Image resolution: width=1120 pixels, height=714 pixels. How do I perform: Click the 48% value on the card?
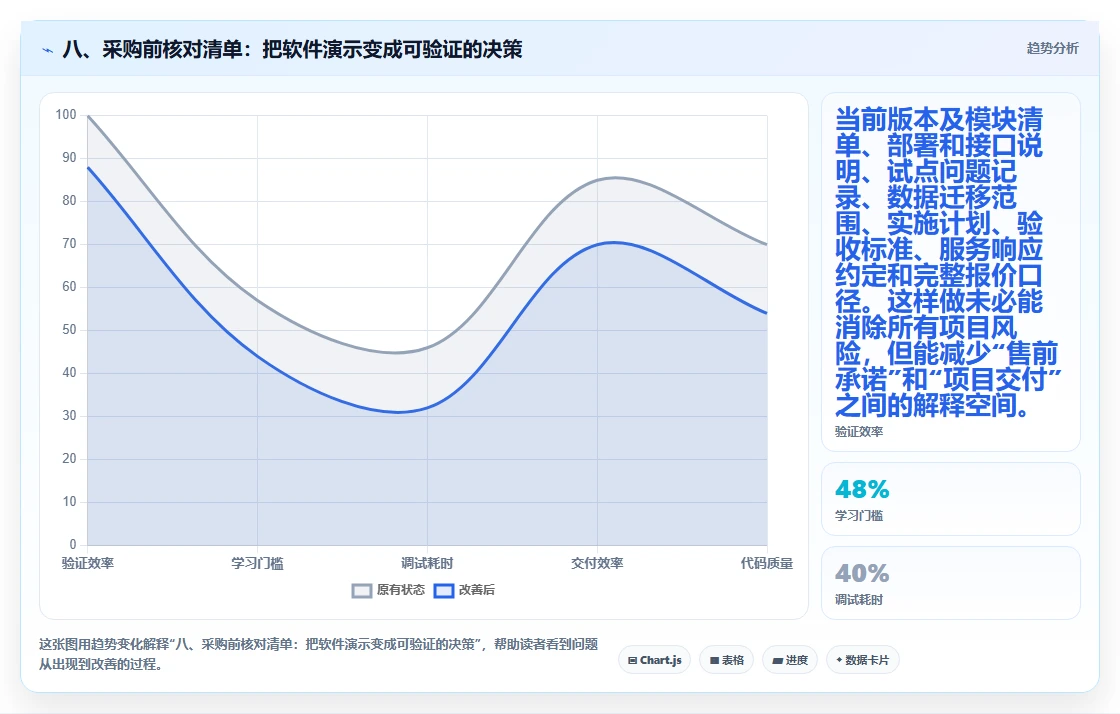coord(862,489)
